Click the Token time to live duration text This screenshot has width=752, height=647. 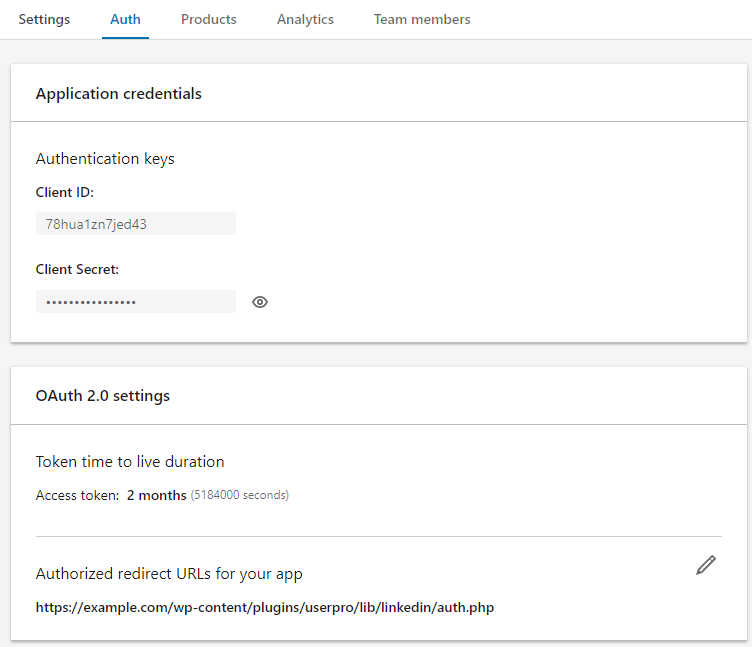point(130,462)
